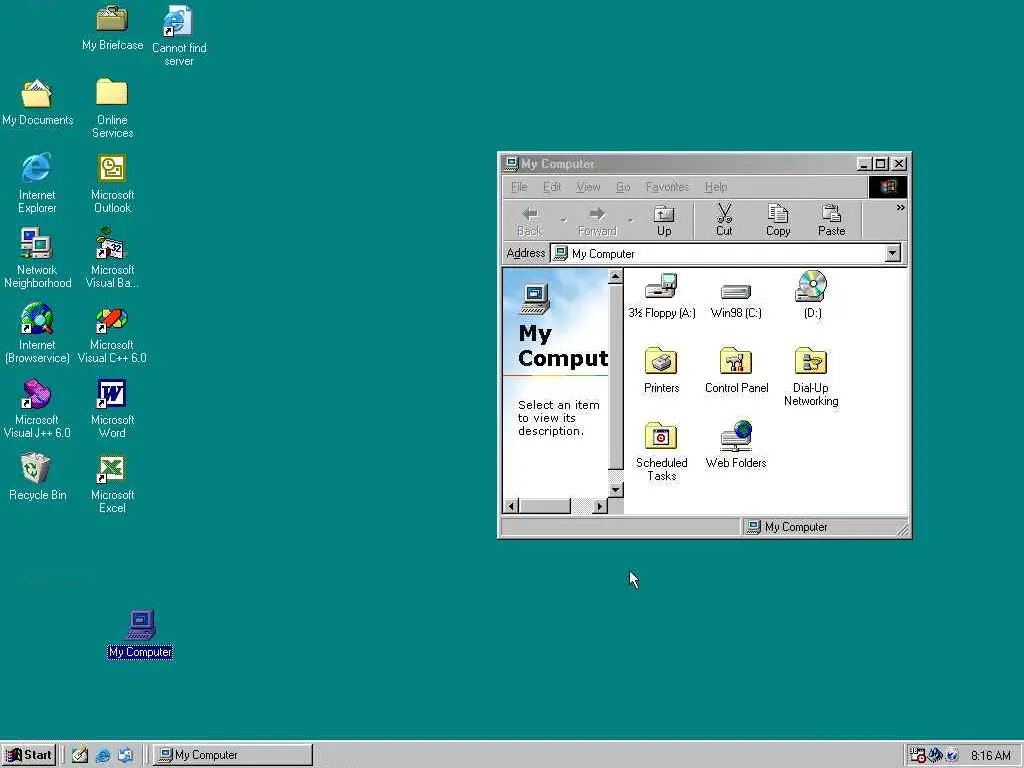Select the Online Services folder
The width and height of the screenshot is (1024, 768).
pos(112,108)
